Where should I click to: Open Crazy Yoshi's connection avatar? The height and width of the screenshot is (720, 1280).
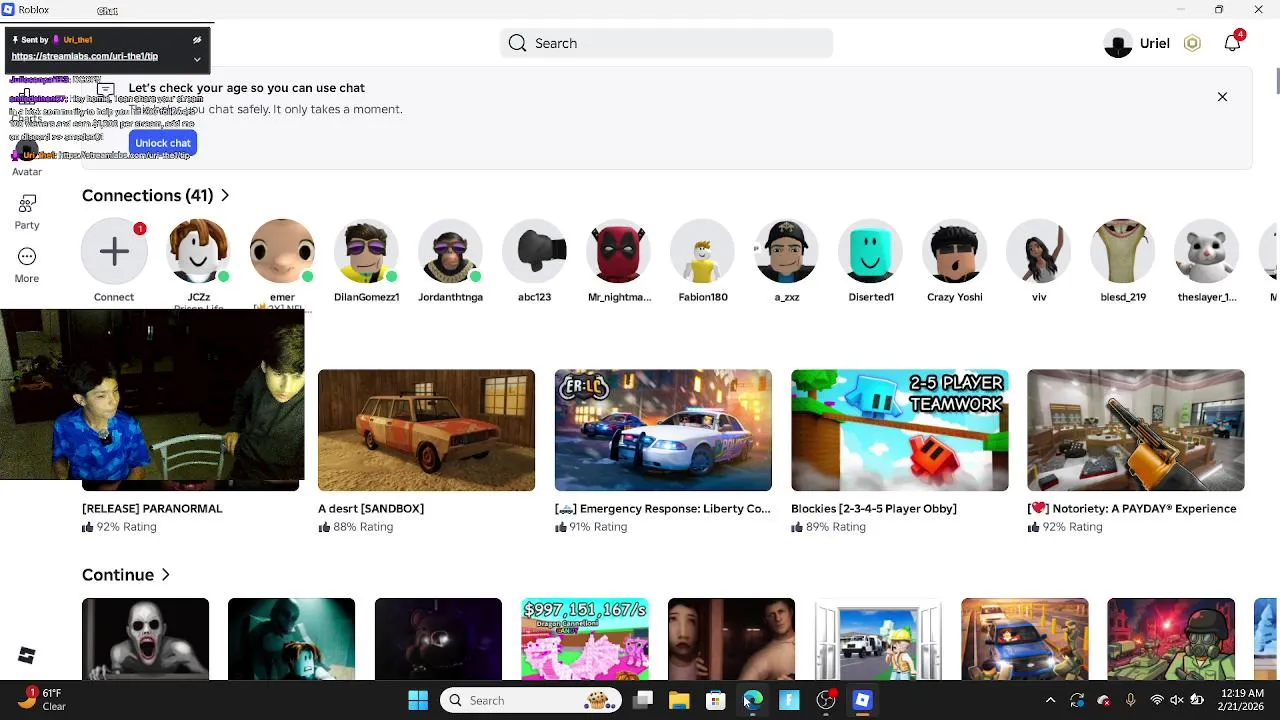click(x=954, y=251)
